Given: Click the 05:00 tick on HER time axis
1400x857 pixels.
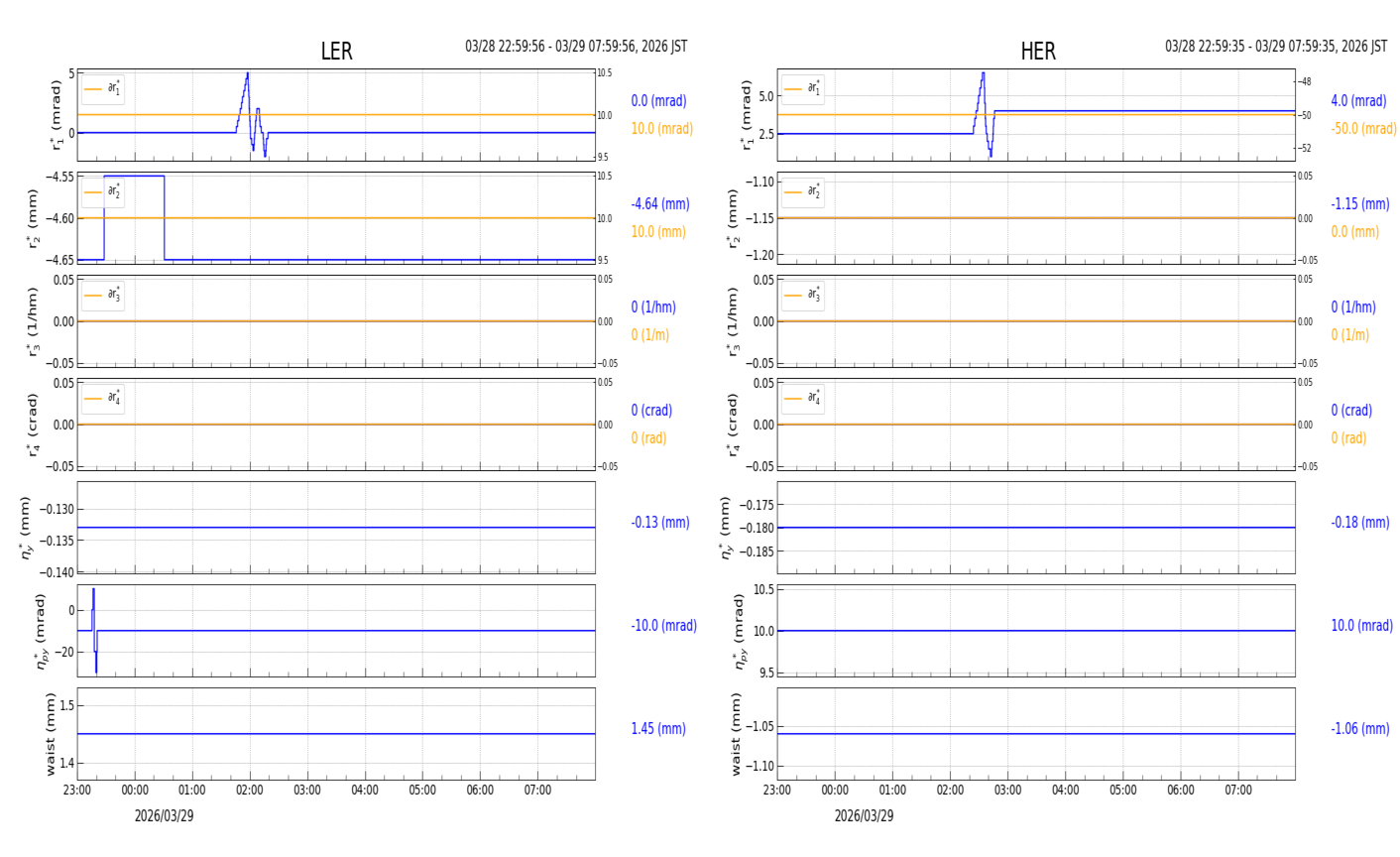Looking at the screenshot, I should (x=1122, y=791).
